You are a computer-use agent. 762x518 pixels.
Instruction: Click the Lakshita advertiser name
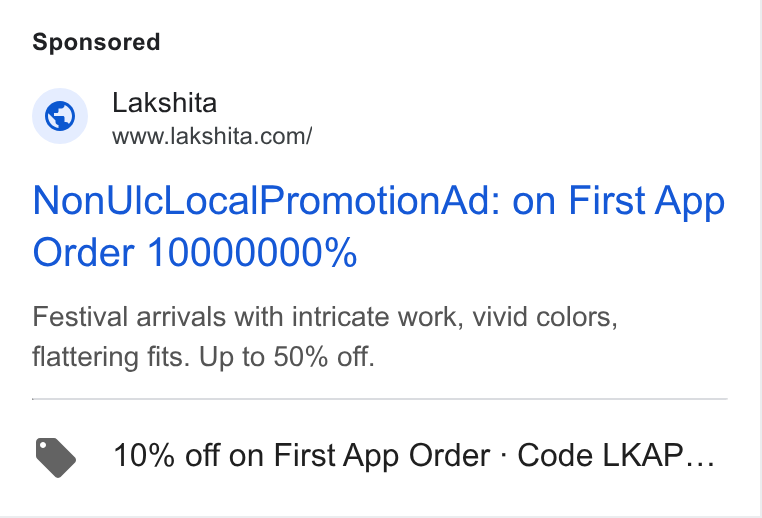click(x=164, y=103)
